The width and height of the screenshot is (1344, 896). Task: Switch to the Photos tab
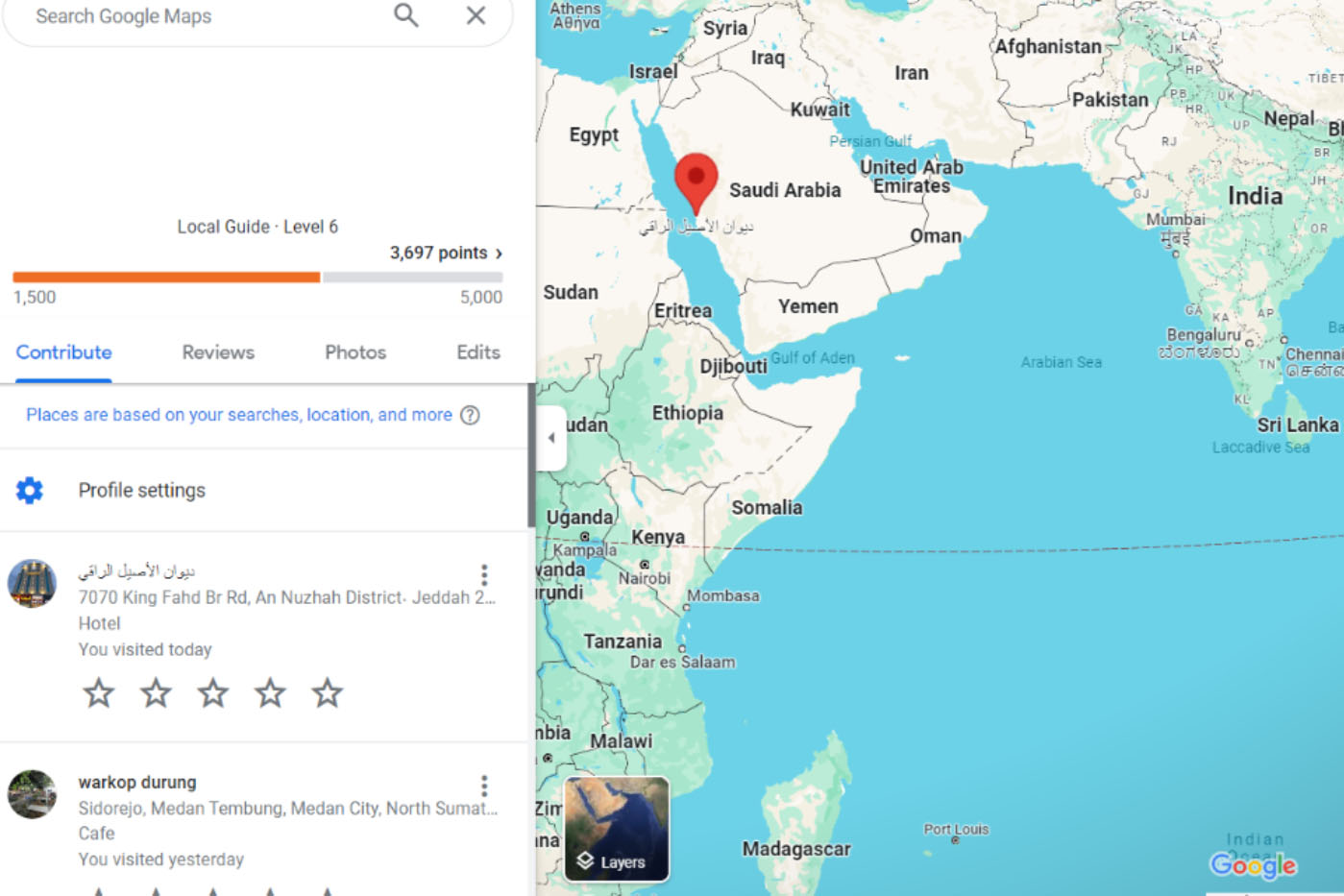click(355, 352)
